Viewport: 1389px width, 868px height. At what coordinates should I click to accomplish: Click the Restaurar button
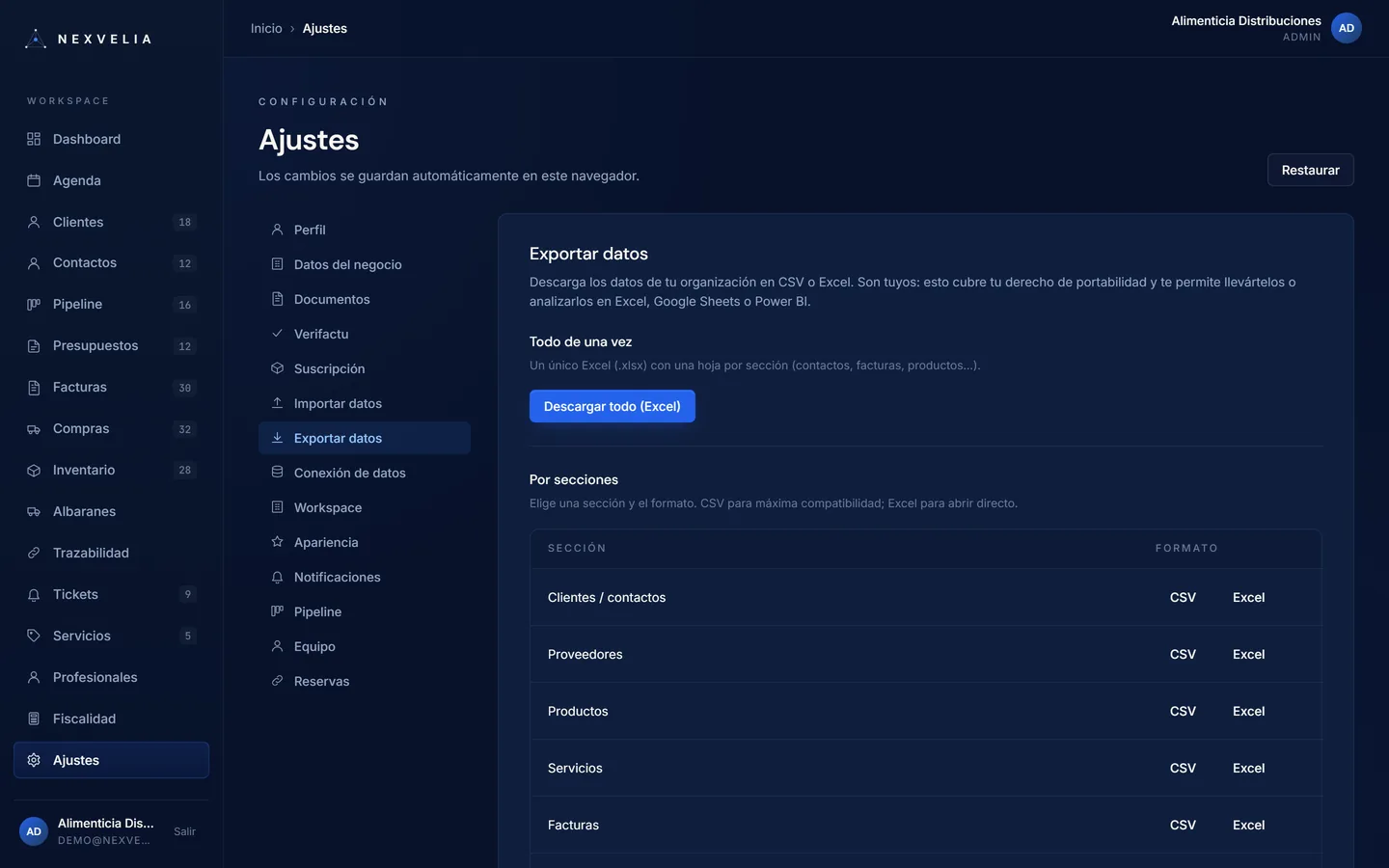pos(1310,170)
